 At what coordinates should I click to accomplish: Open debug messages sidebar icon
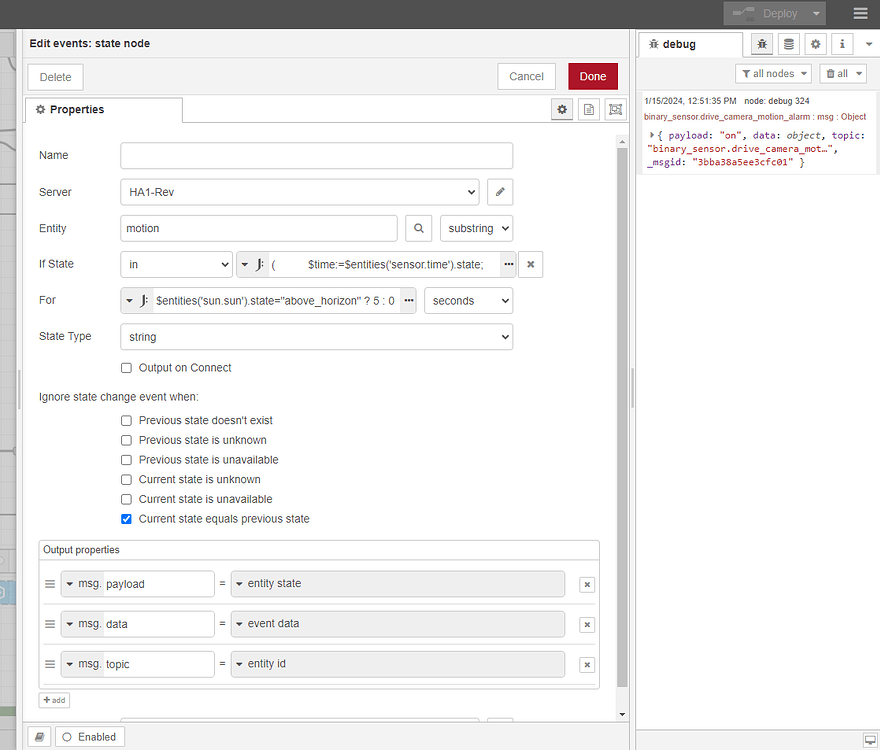pyautogui.click(x=762, y=44)
